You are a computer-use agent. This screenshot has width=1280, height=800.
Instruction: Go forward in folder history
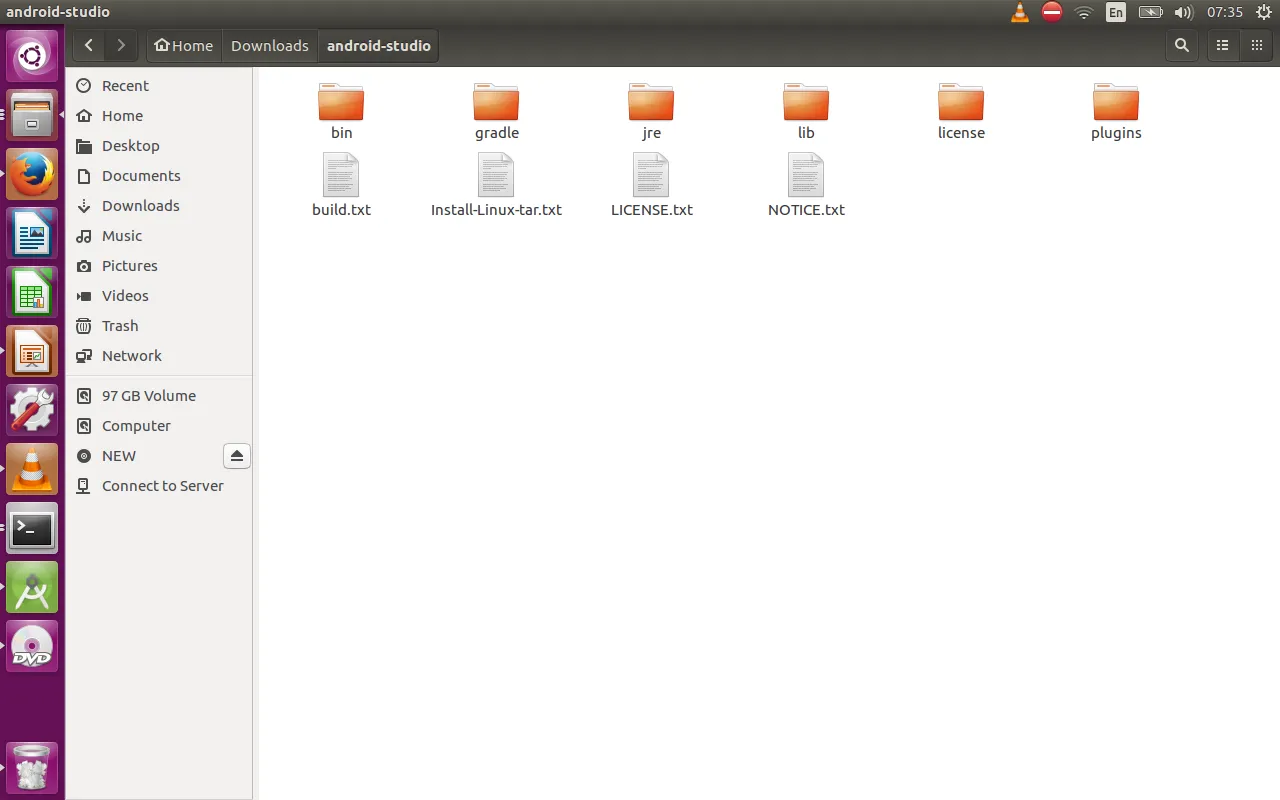tap(121, 45)
